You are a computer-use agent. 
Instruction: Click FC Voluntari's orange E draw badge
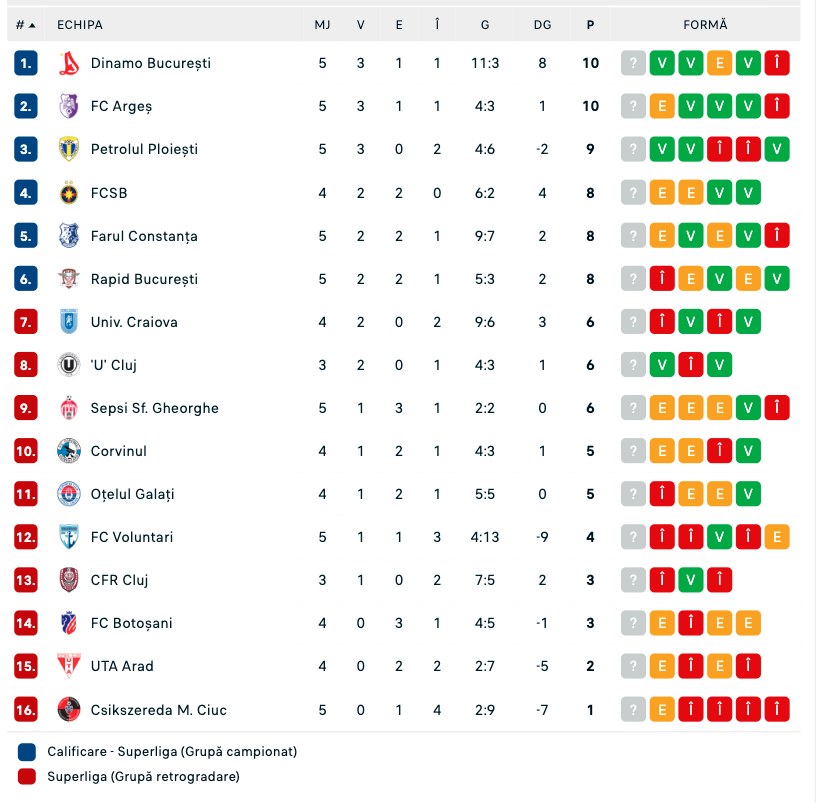click(x=777, y=537)
